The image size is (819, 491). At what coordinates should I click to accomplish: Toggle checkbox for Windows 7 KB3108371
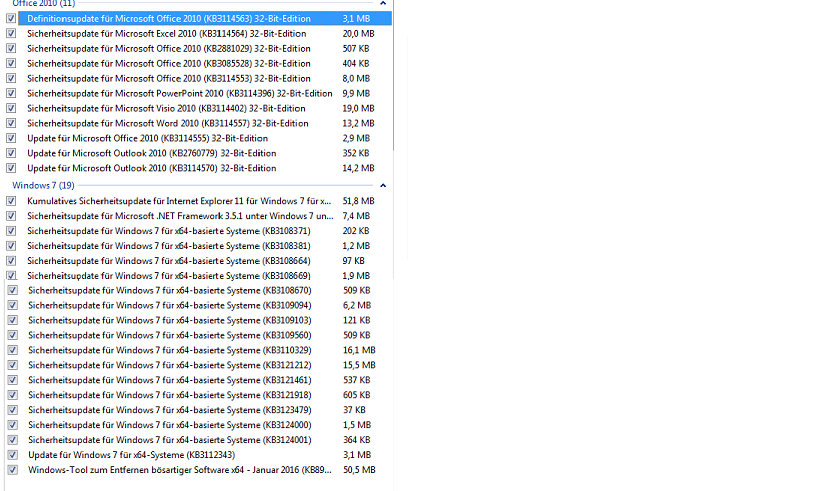(11, 231)
